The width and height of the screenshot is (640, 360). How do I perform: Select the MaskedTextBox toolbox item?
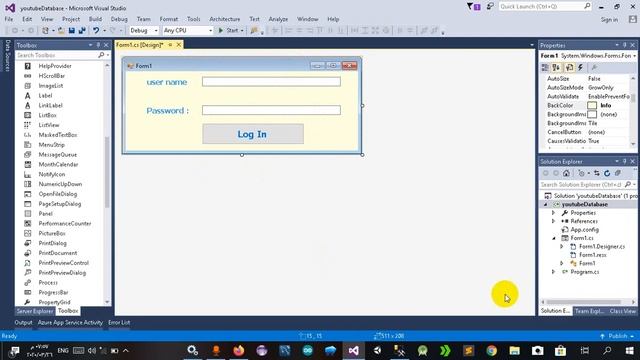[x=58, y=135]
